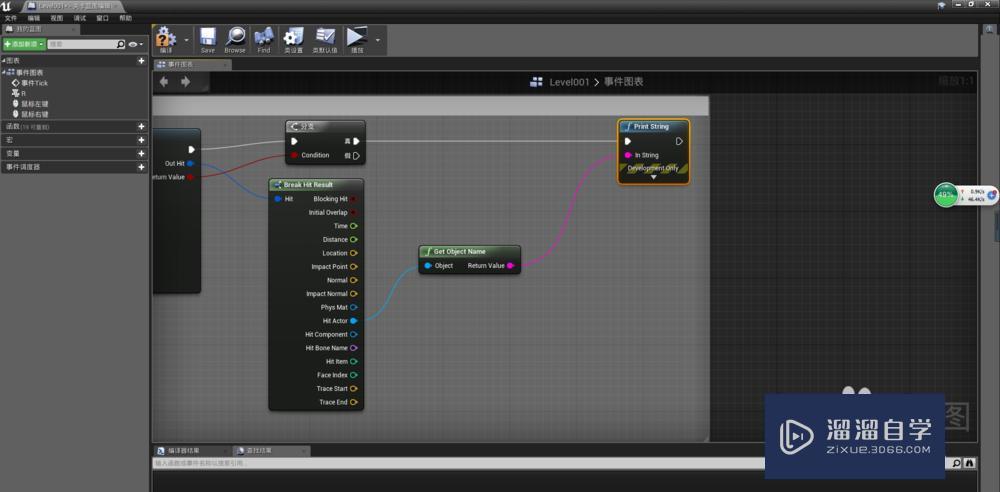
Task: Open the 文件 (File) menu
Action: (x=11, y=19)
